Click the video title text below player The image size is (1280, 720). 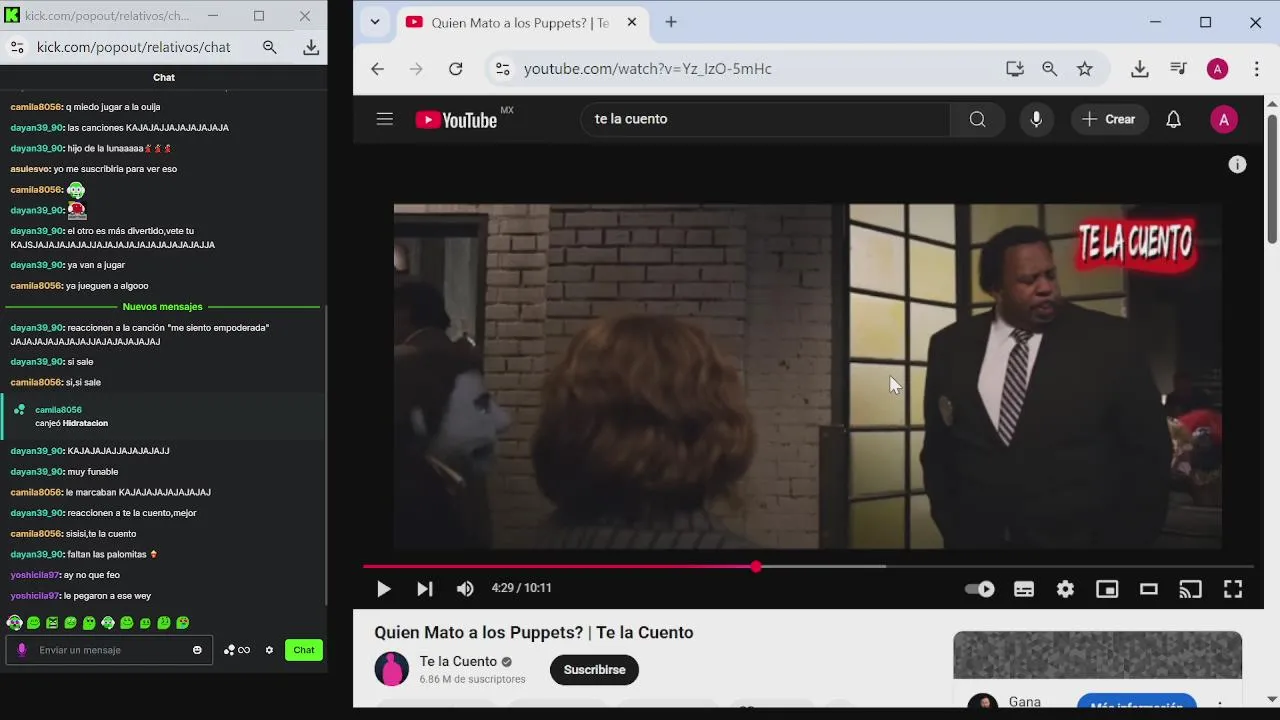point(533,633)
